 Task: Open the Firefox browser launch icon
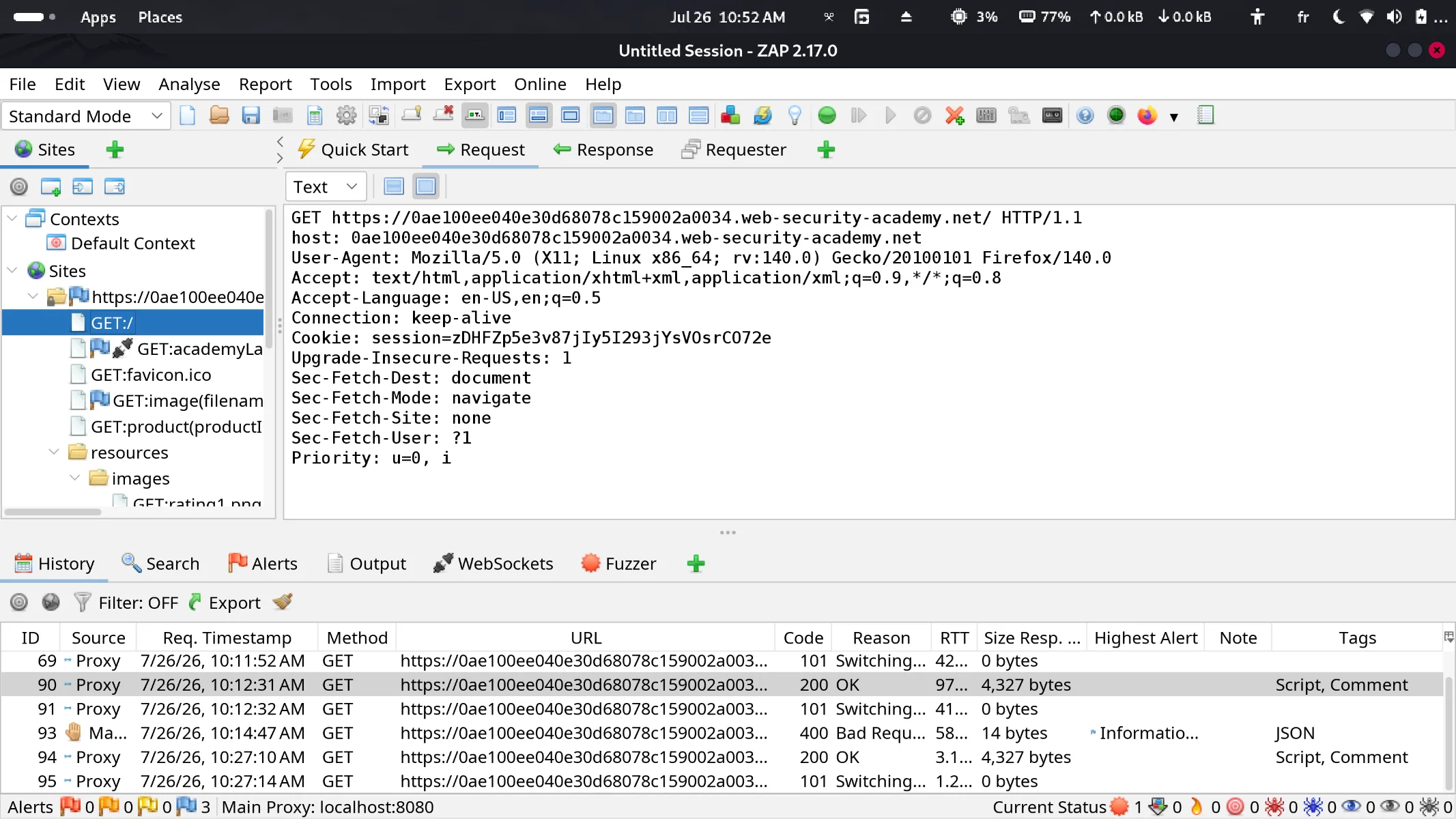pos(1147,115)
